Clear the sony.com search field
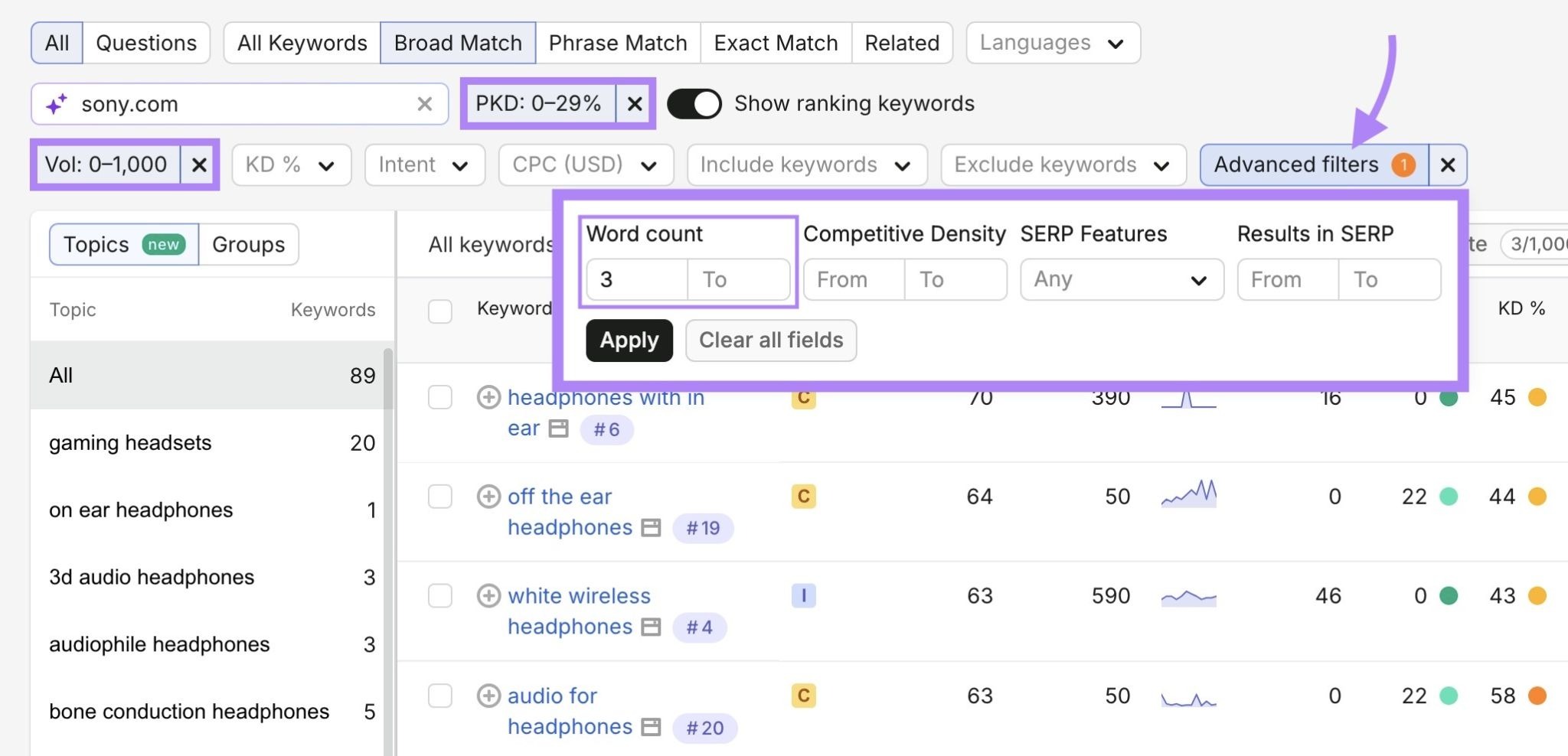 pos(424,104)
